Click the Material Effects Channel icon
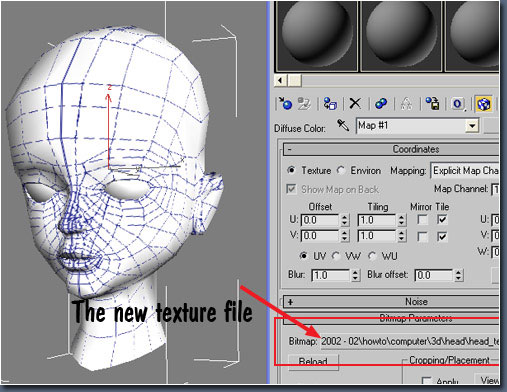The width and height of the screenshot is (507, 392). 458,104
